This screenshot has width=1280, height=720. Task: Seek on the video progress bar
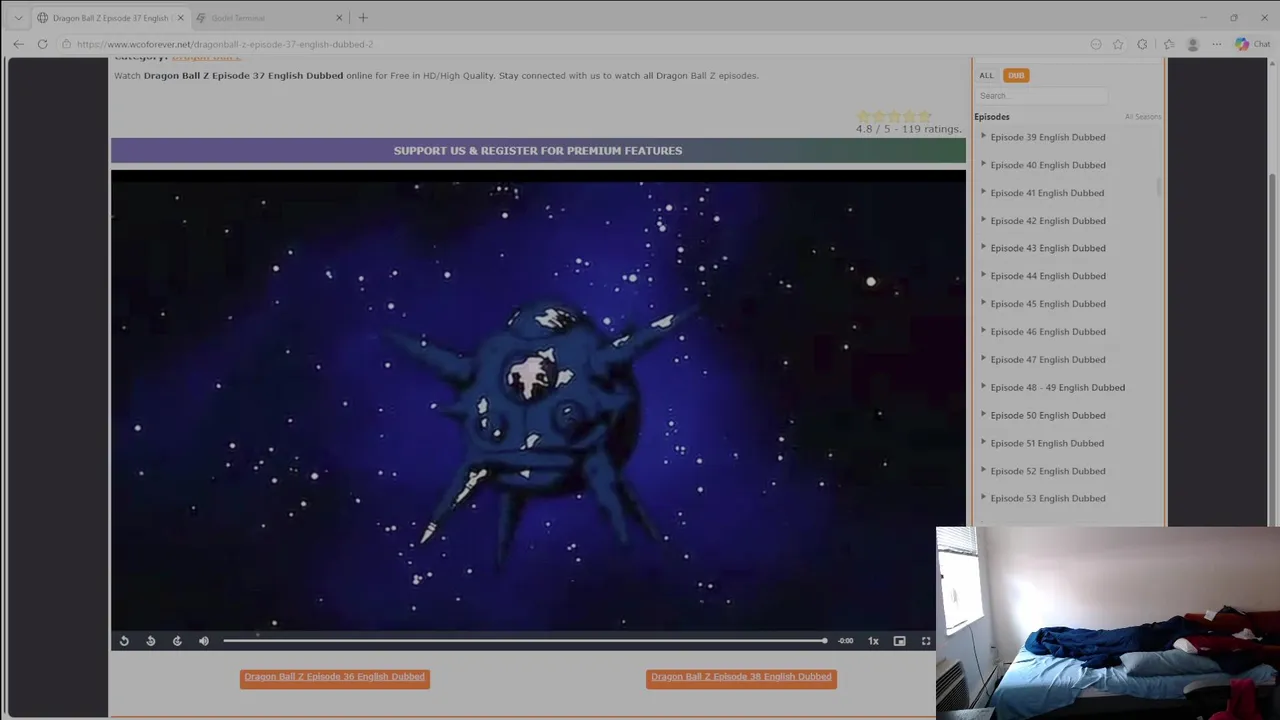tap(525, 641)
